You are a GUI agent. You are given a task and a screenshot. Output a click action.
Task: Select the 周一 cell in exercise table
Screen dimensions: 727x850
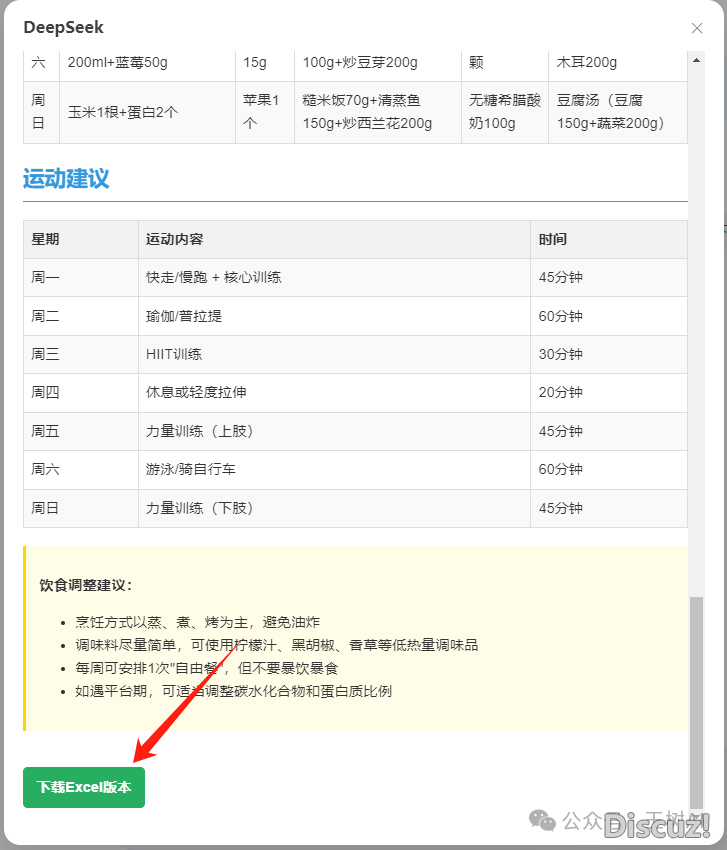(81, 278)
